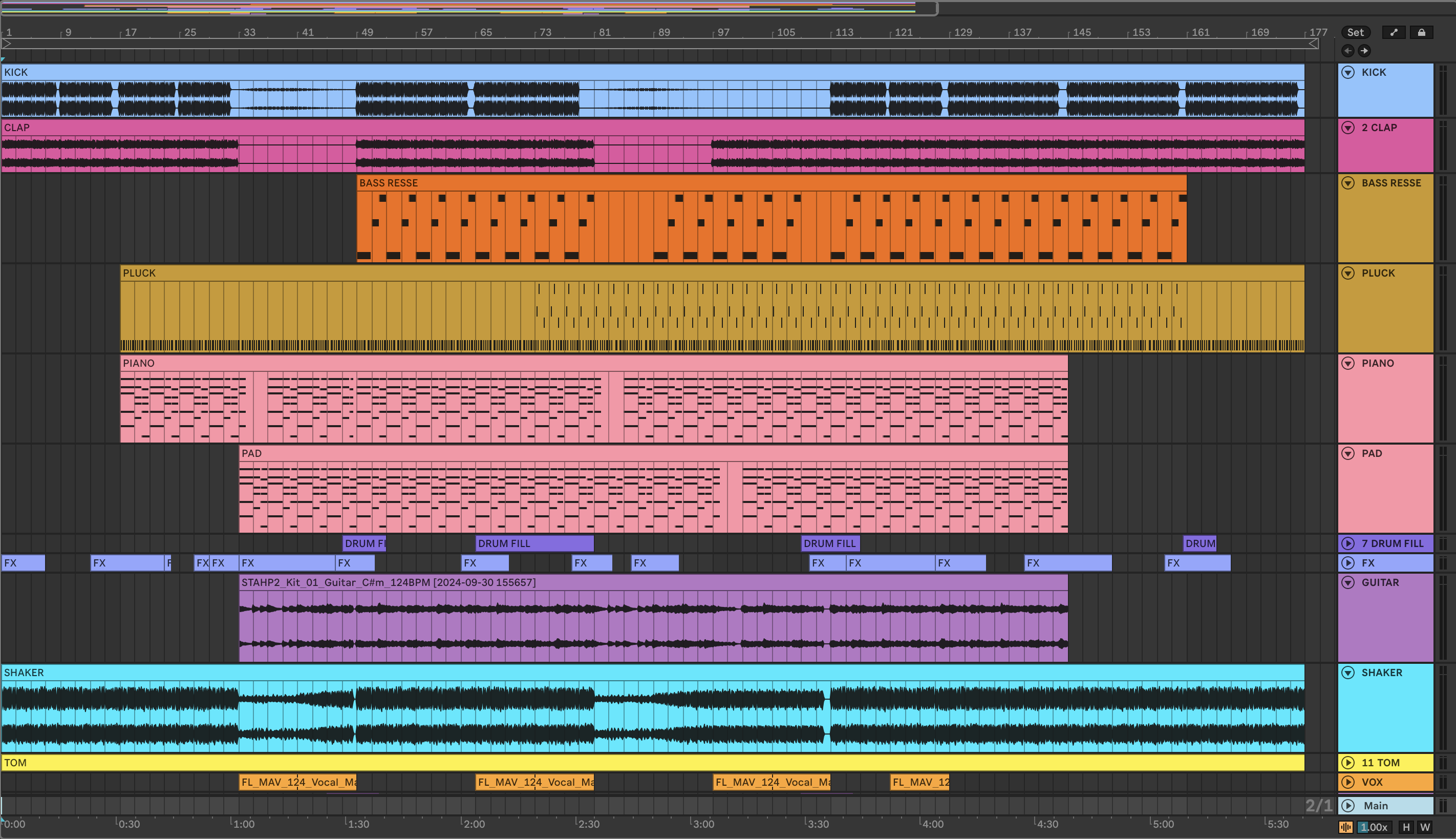Screen dimensions: 1456x839
Task: Collapse the BASS RESSE track
Action: pos(1347,183)
